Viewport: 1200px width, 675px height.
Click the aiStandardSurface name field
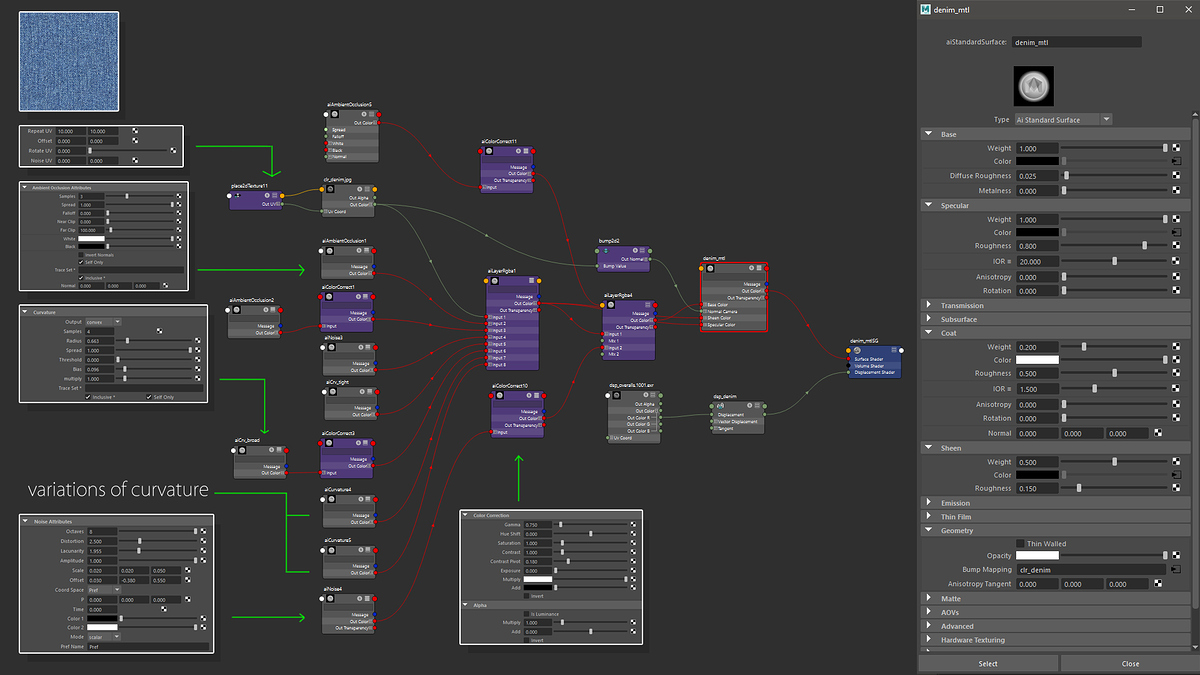pyautogui.click(x=1076, y=42)
